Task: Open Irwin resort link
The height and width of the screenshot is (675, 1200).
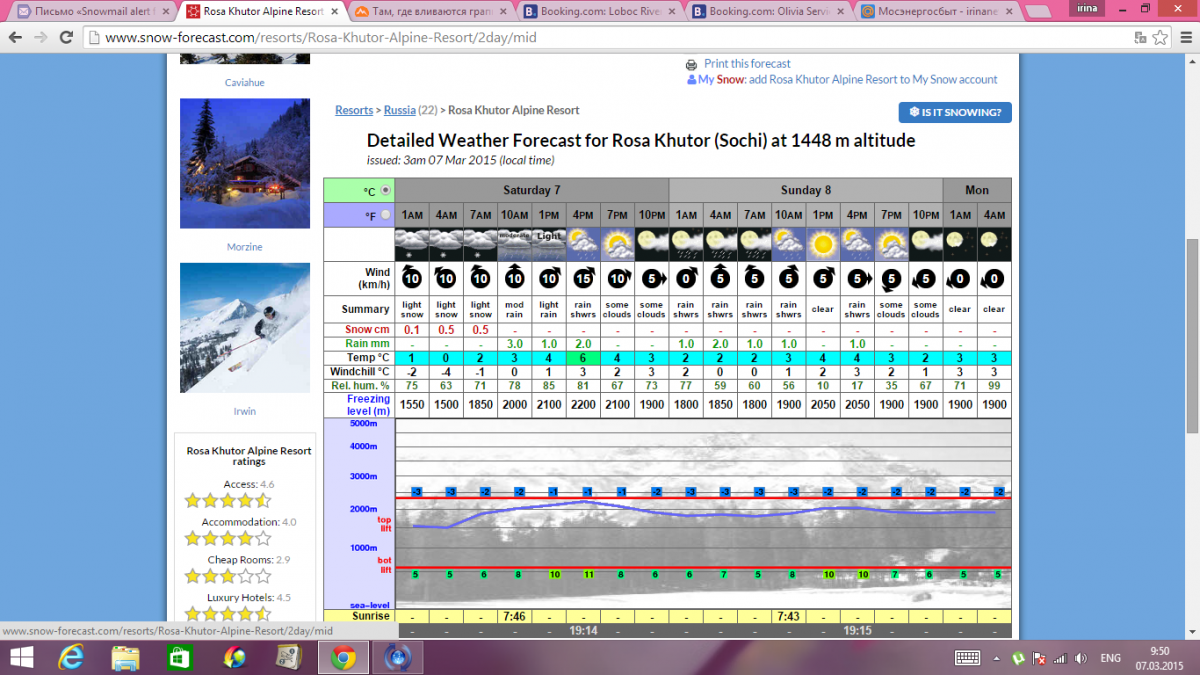Action: click(245, 411)
